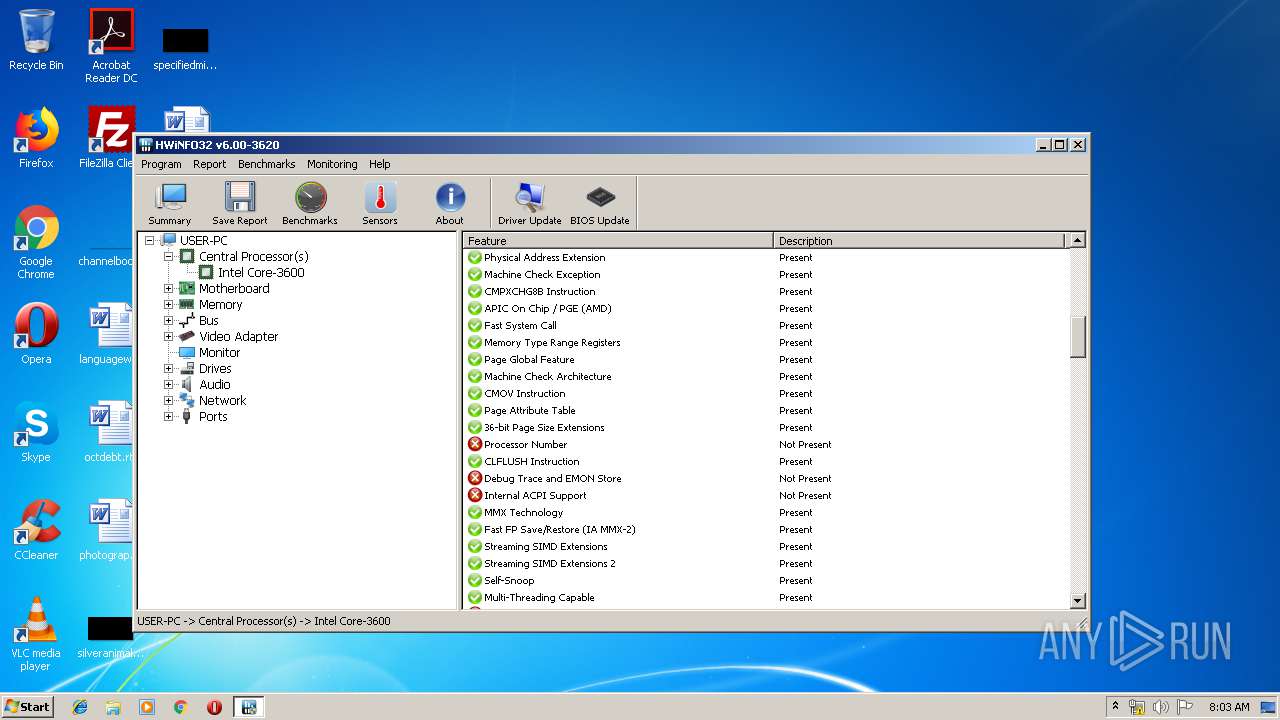Image resolution: width=1280 pixels, height=720 pixels.
Task: Click the clock showing 8:03 AM
Action: tap(1229, 707)
